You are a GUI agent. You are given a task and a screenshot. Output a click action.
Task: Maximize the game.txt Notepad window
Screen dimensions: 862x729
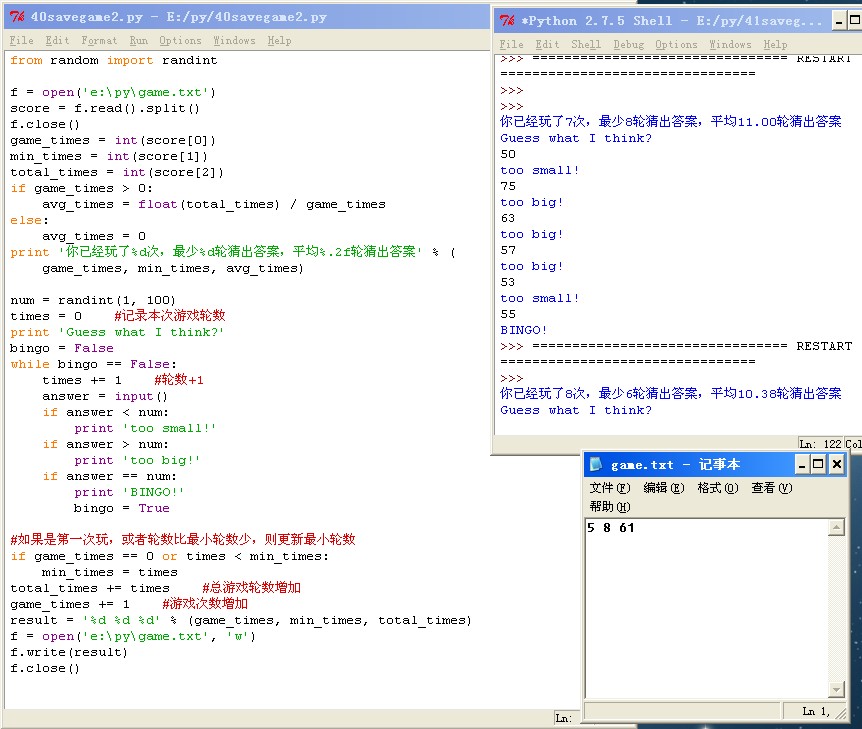click(x=818, y=464)
